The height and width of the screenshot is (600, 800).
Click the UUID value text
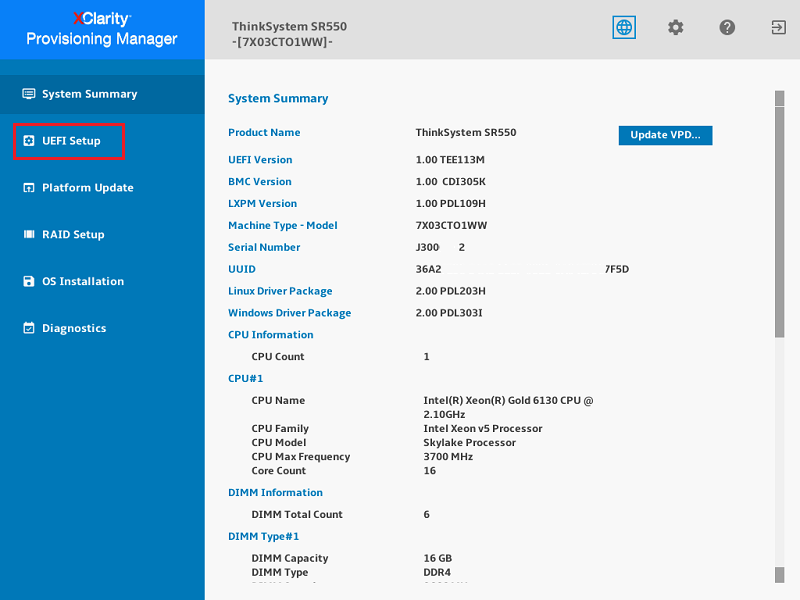(522, 269)
